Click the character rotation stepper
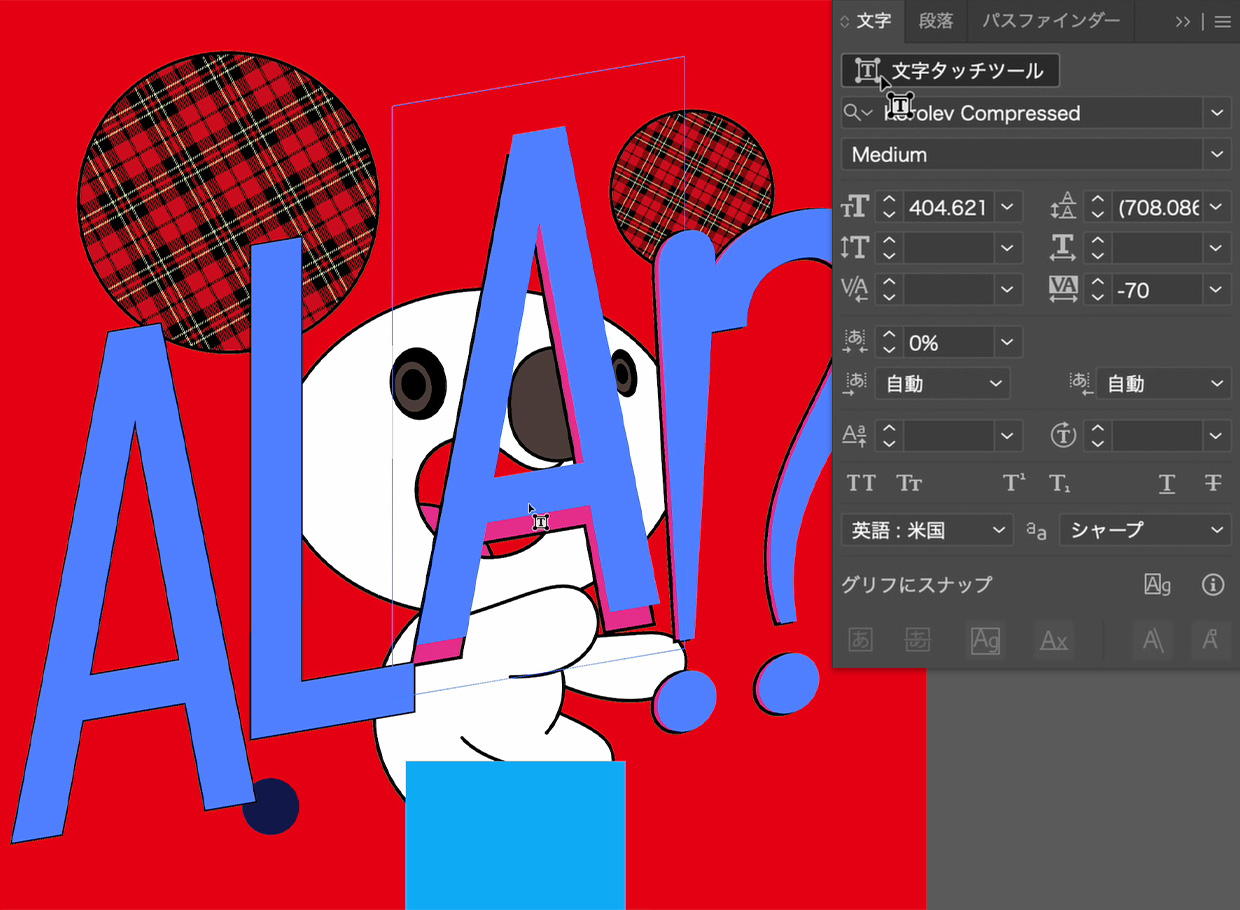The width and height of the screenshot is (1240, 910). pyautogui.click(x=1098, y=435)
